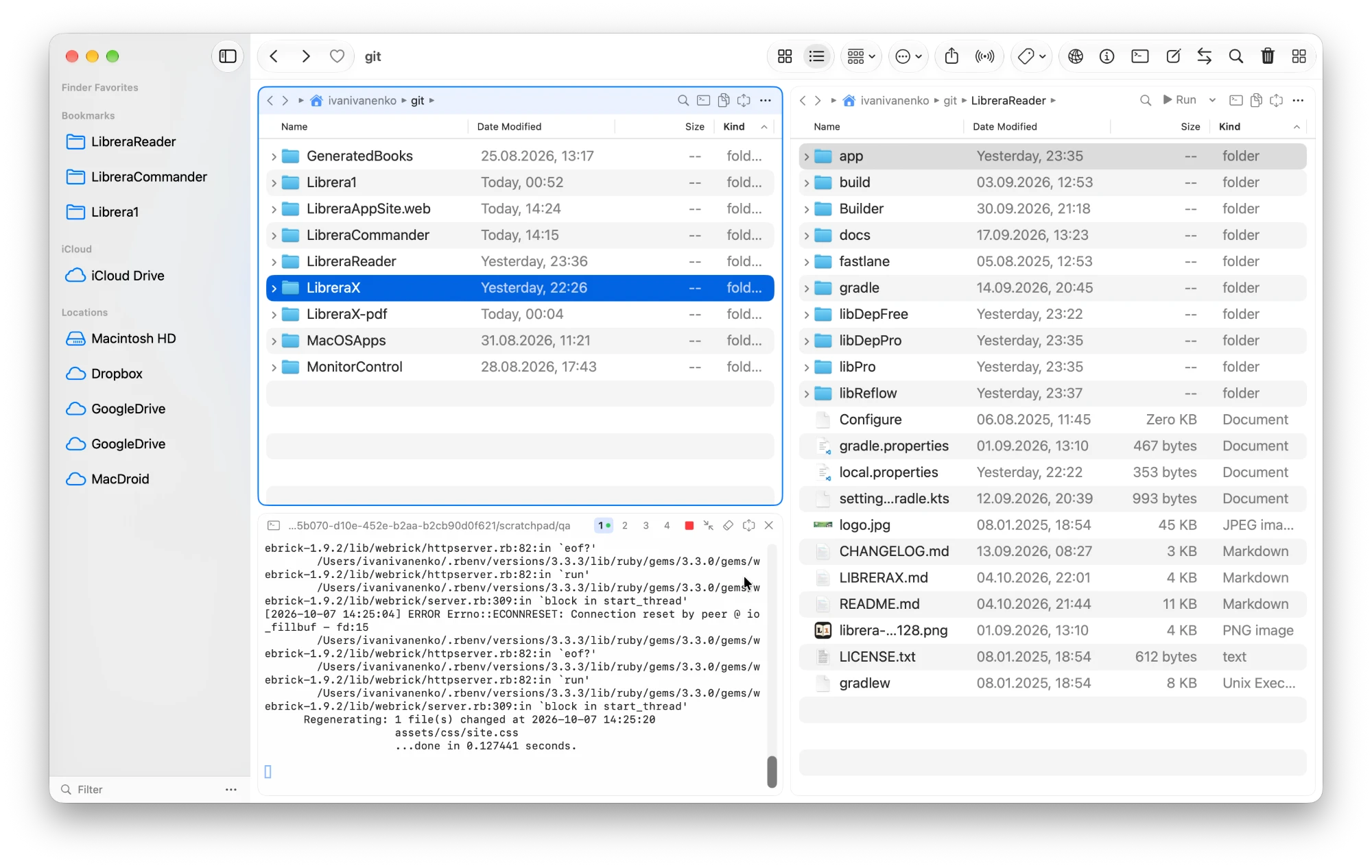Click the edit pencil-square icon in toolbar
Screen dimensions: 1372x868
click(1173, 56)
